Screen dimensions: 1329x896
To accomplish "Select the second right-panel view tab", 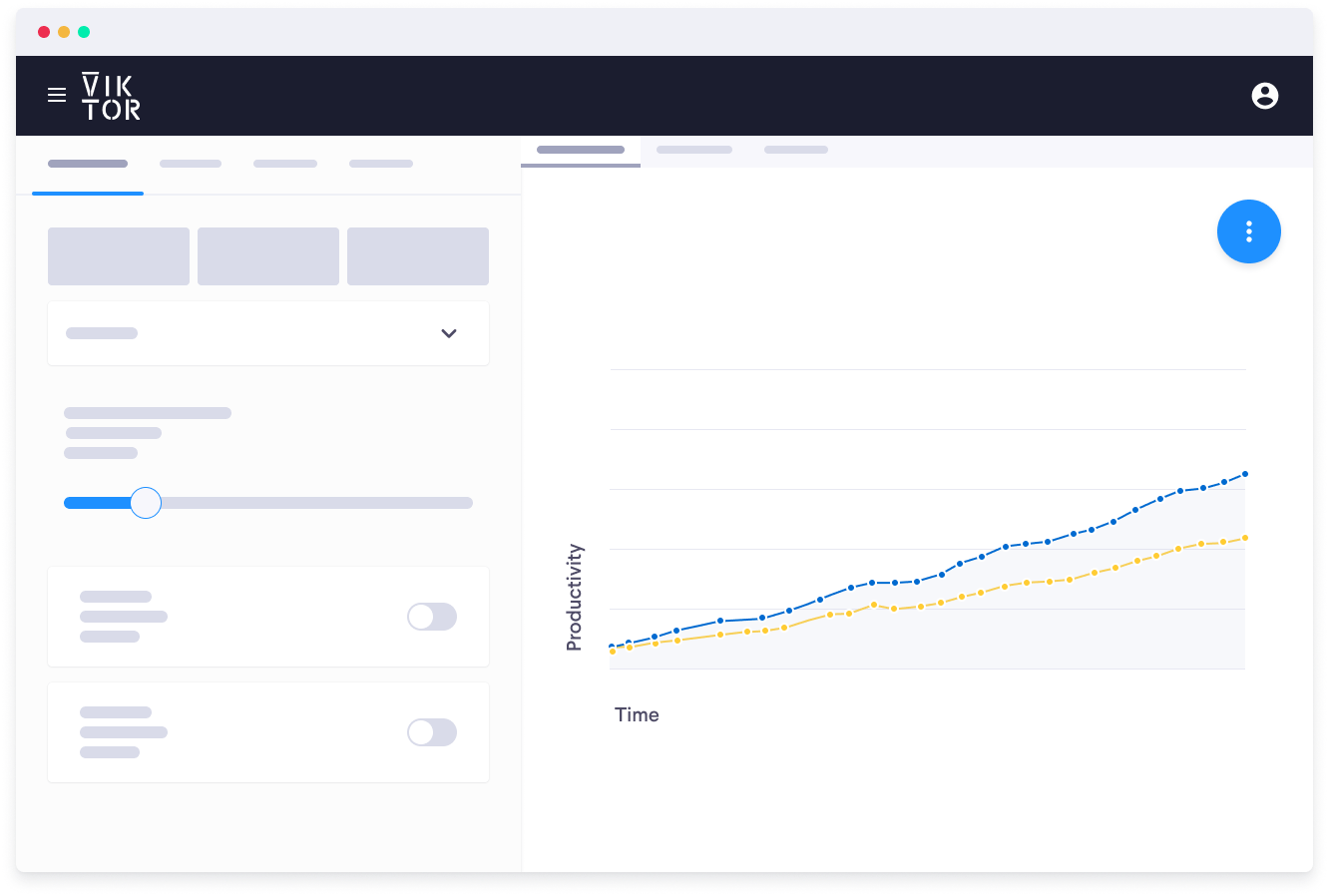I will pos(694,151).
